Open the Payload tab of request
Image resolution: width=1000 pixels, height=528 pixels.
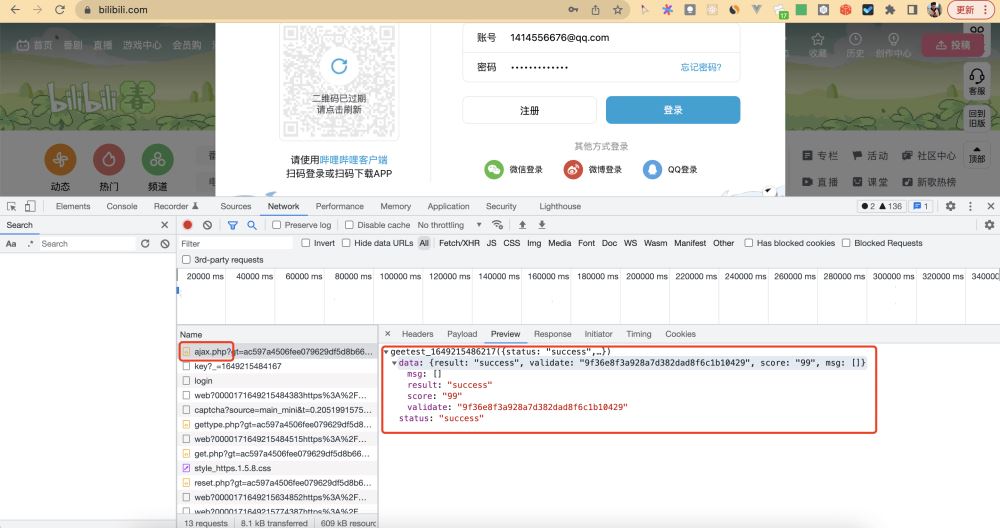click(x=462, y=334)
